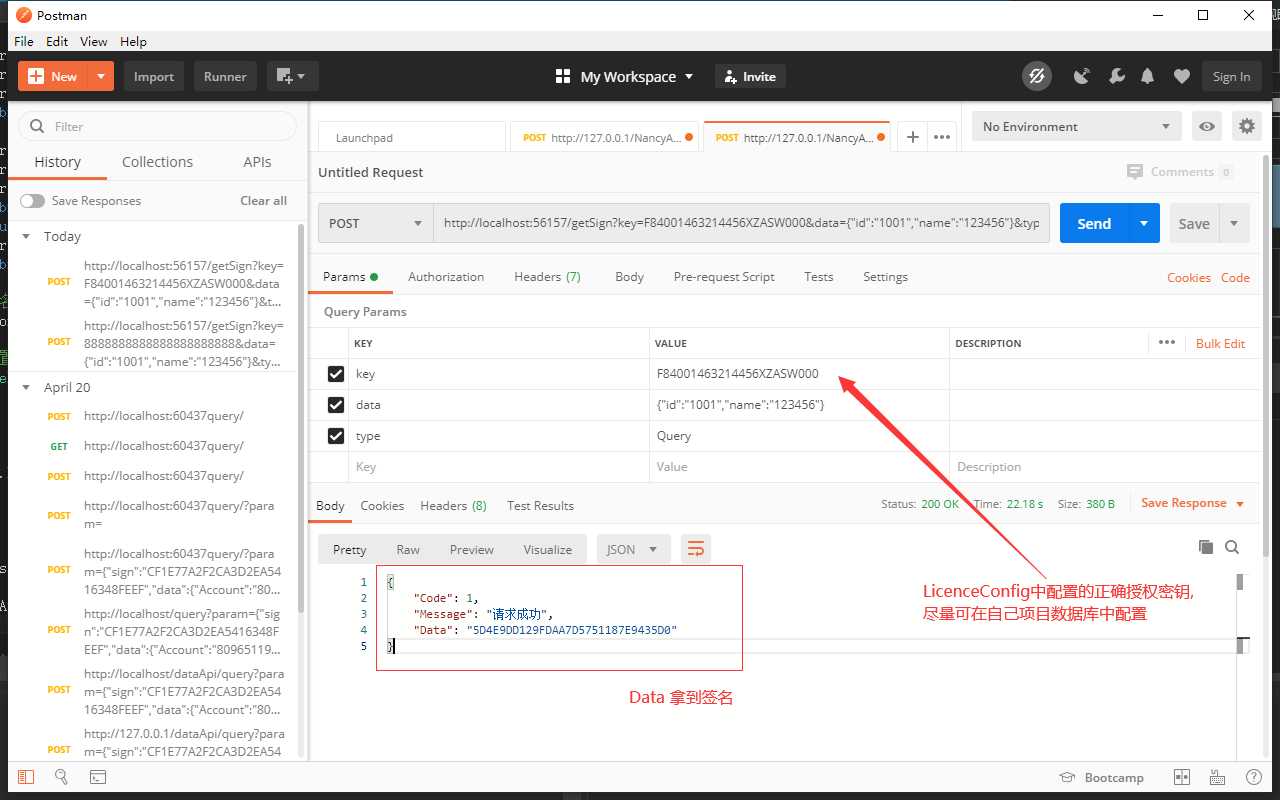Viewport: 1280px width, 800px height.
Task: Click the request URL input field
Action: point(741,223)
